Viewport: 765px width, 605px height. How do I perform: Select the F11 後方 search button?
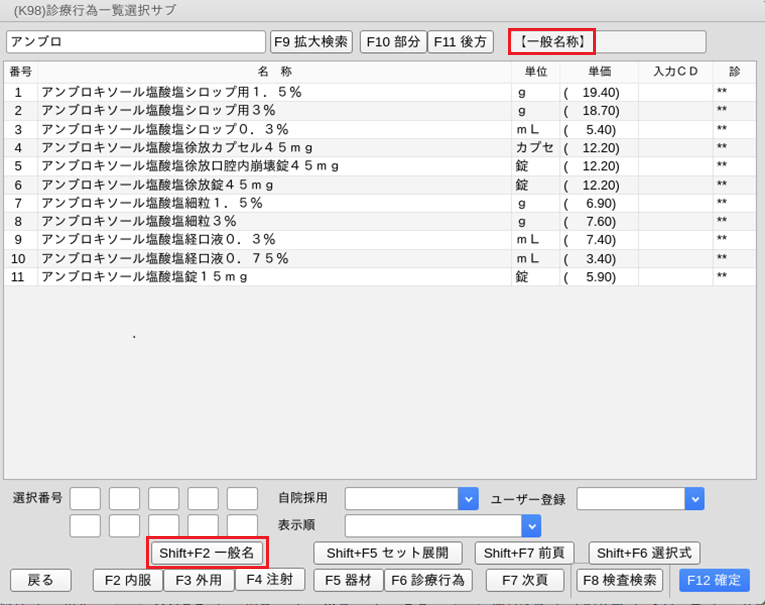(x=461, y=42)
